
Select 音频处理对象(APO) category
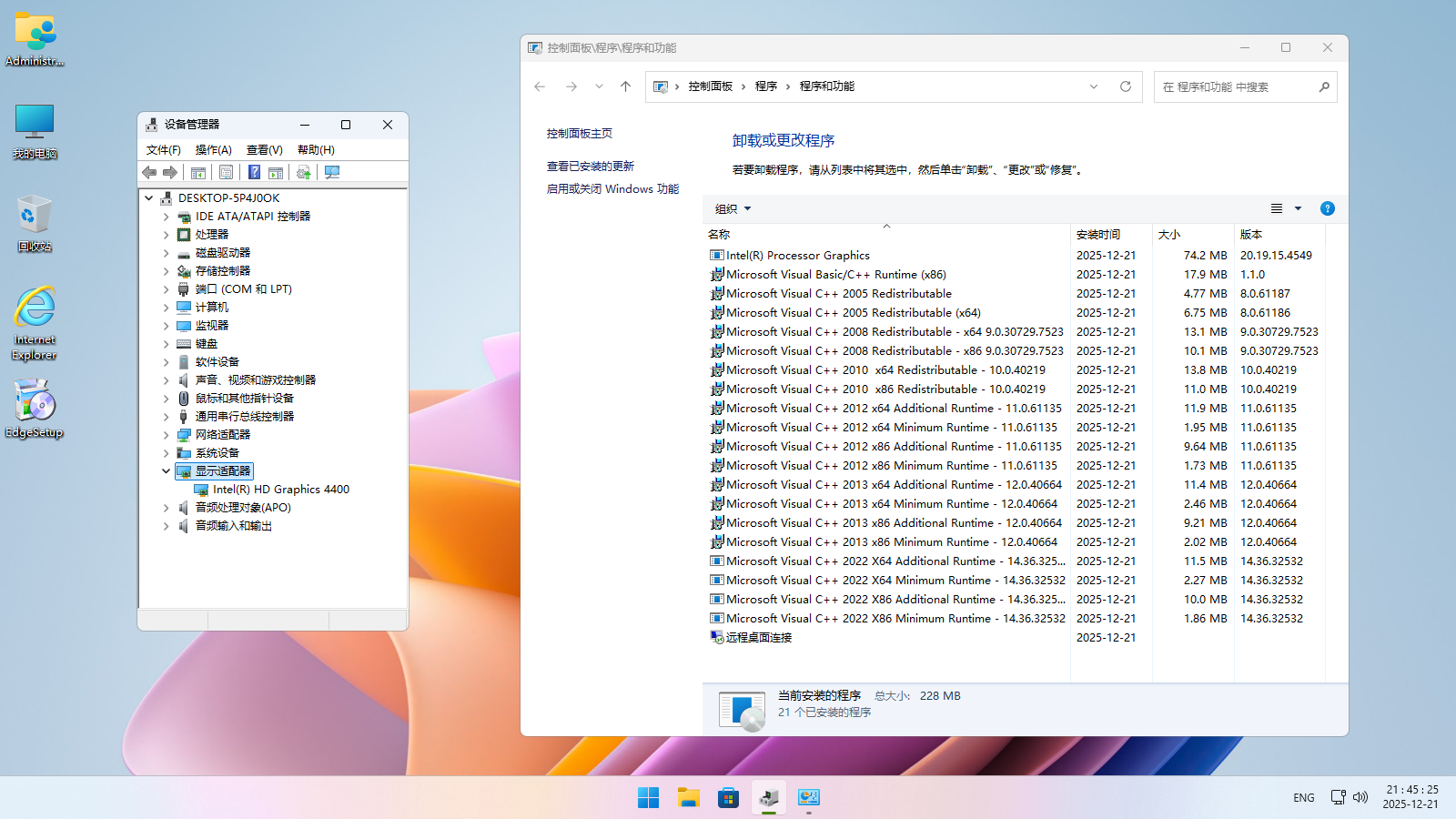click(x=243, y=508)
